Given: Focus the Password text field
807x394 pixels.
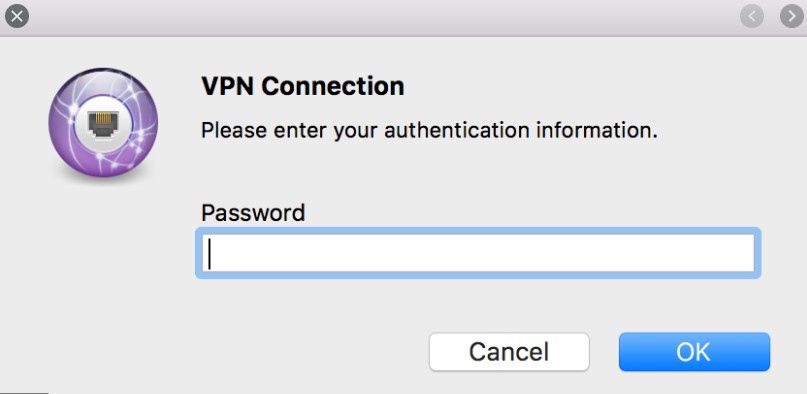Looking at the screenshot, I should [478, 253].
